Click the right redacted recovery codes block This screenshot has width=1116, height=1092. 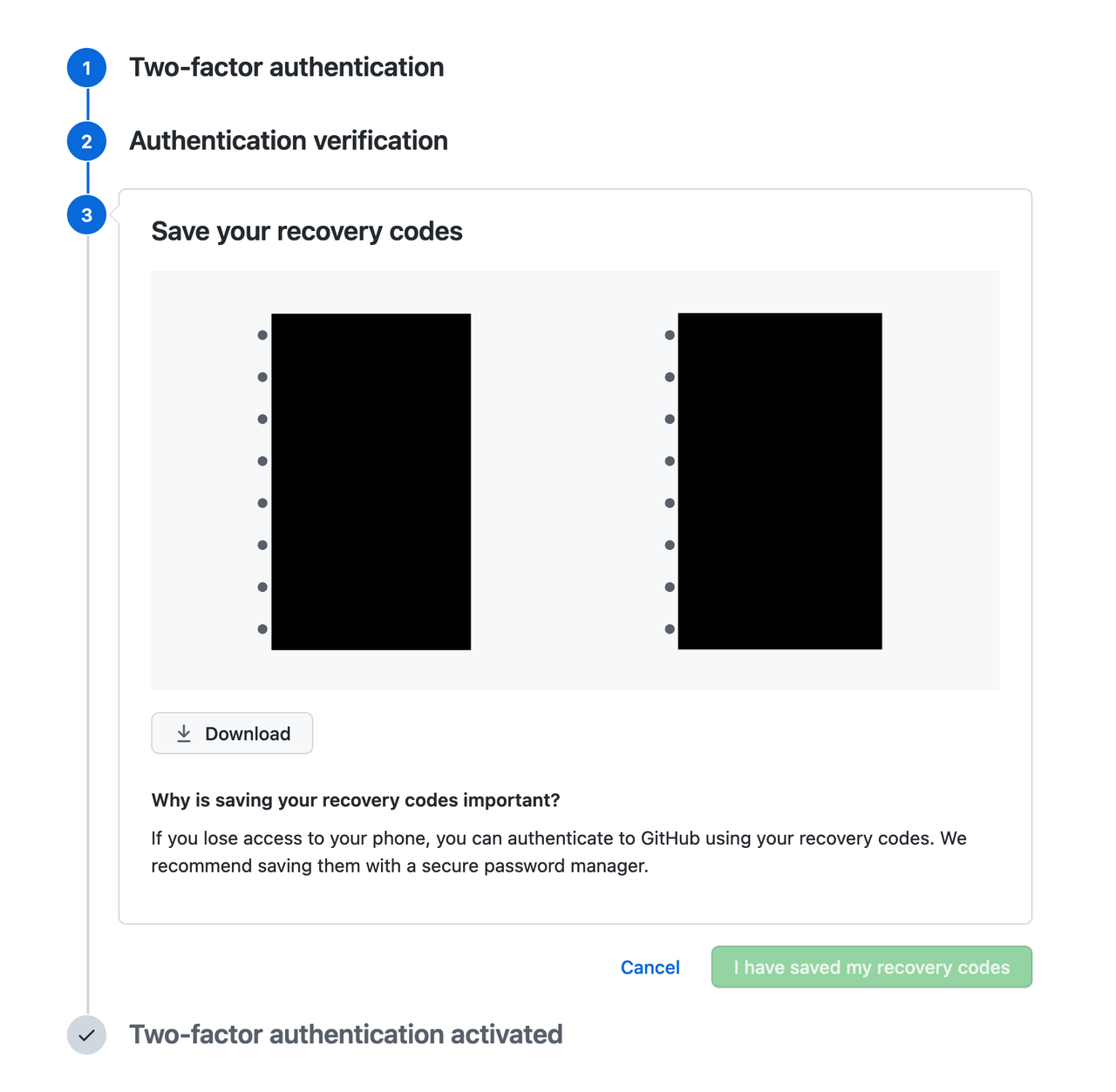pos(780,481)
